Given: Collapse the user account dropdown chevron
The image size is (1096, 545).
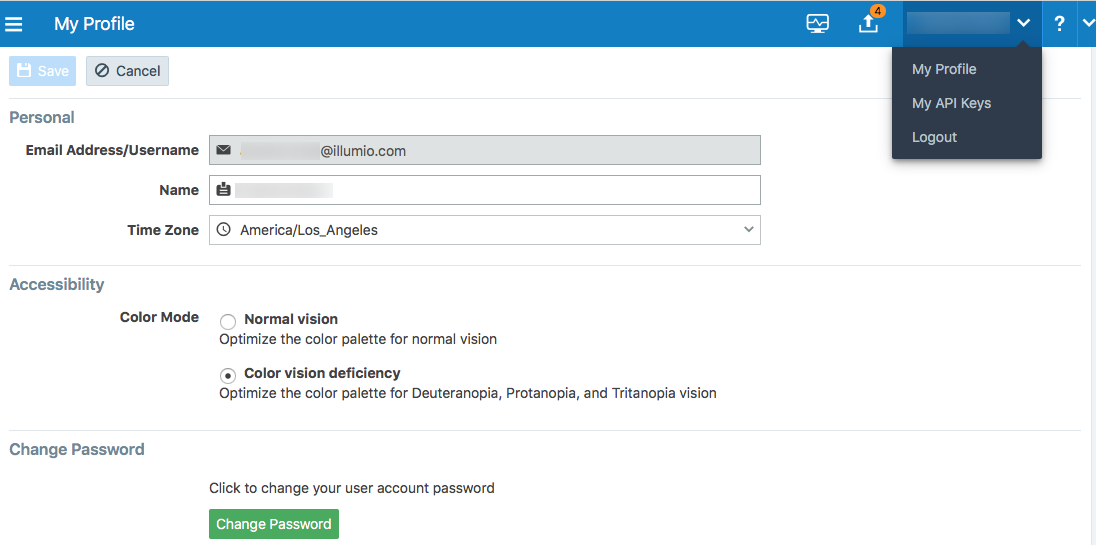Looking at the screenshot, I should 1023,24.
